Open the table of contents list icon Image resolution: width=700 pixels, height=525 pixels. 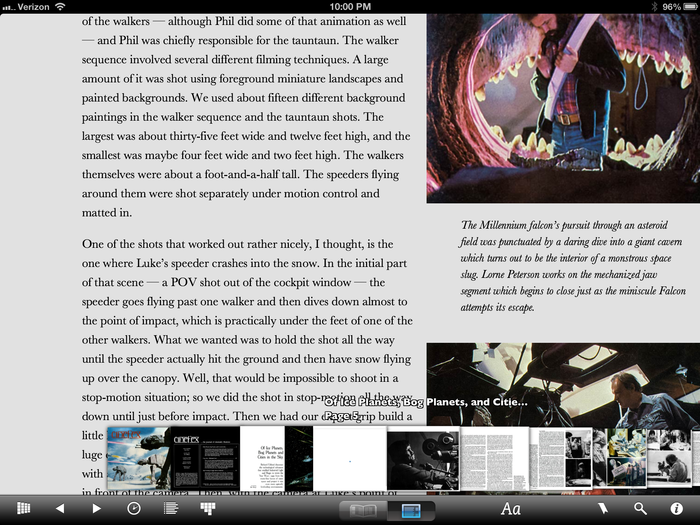point(171,508)
